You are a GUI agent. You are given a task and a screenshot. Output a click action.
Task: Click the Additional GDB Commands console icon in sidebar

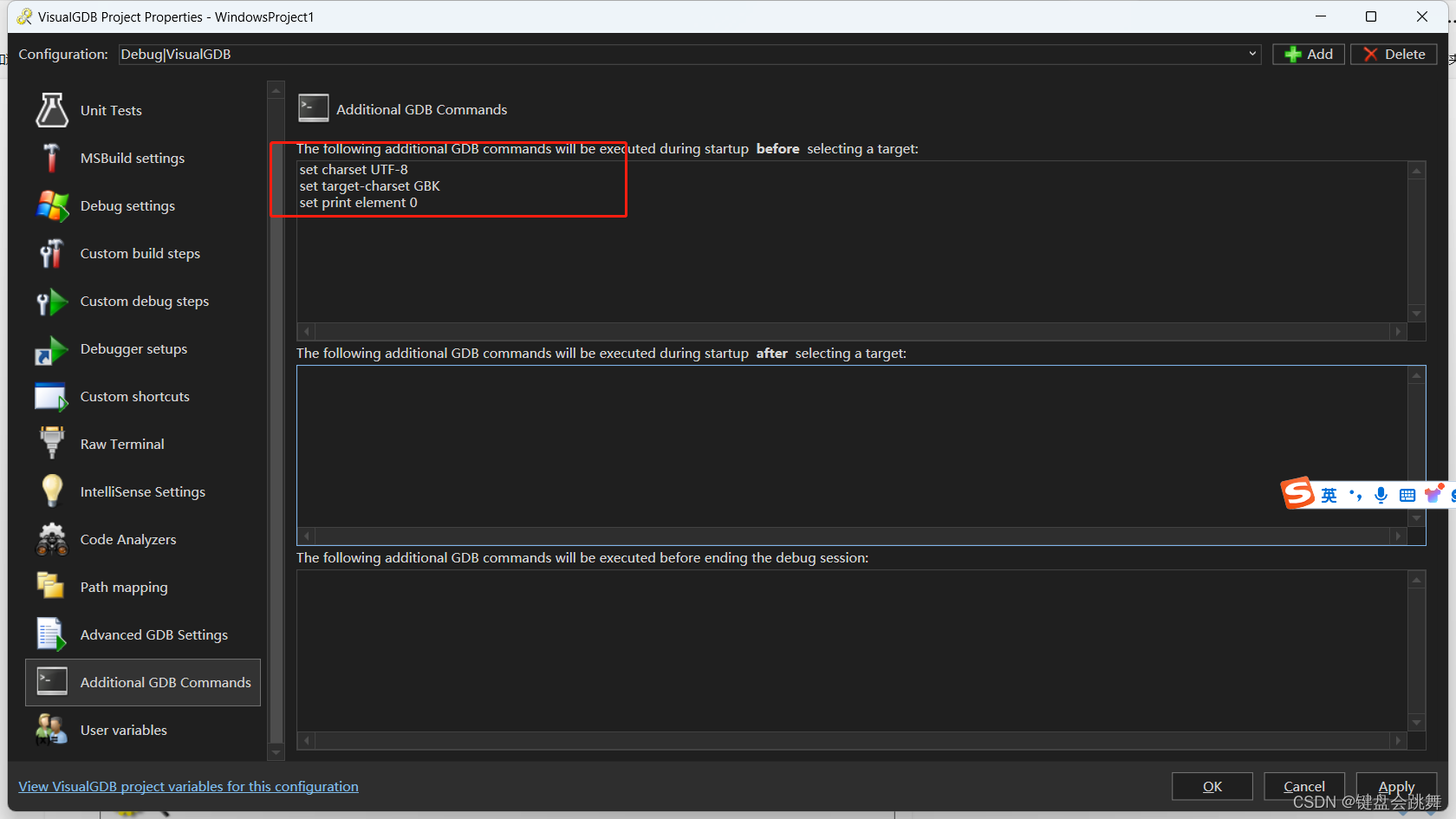(52, 682)
